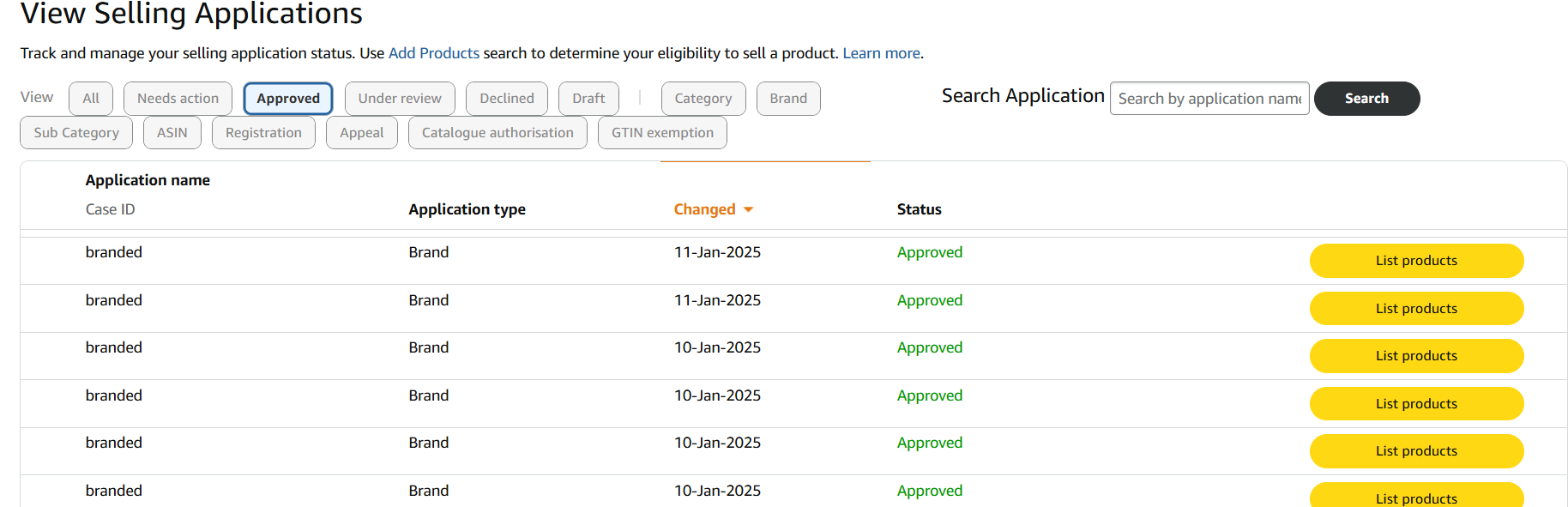Click the black Search button
Image resolution: width=1568 pixels, height=507 pixels.
click(x=1367, y=99)
